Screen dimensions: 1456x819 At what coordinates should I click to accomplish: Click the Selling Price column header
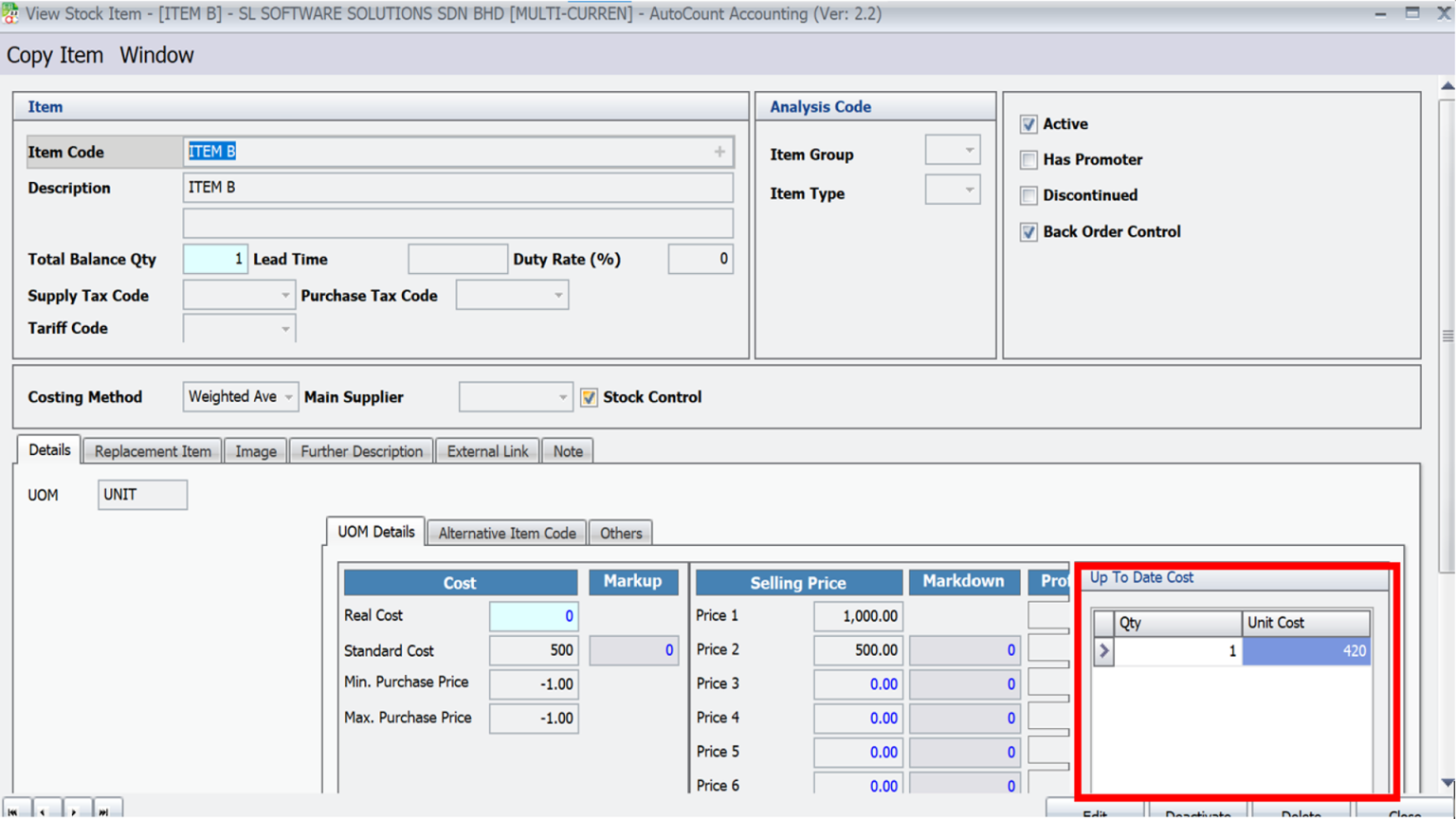798,583
